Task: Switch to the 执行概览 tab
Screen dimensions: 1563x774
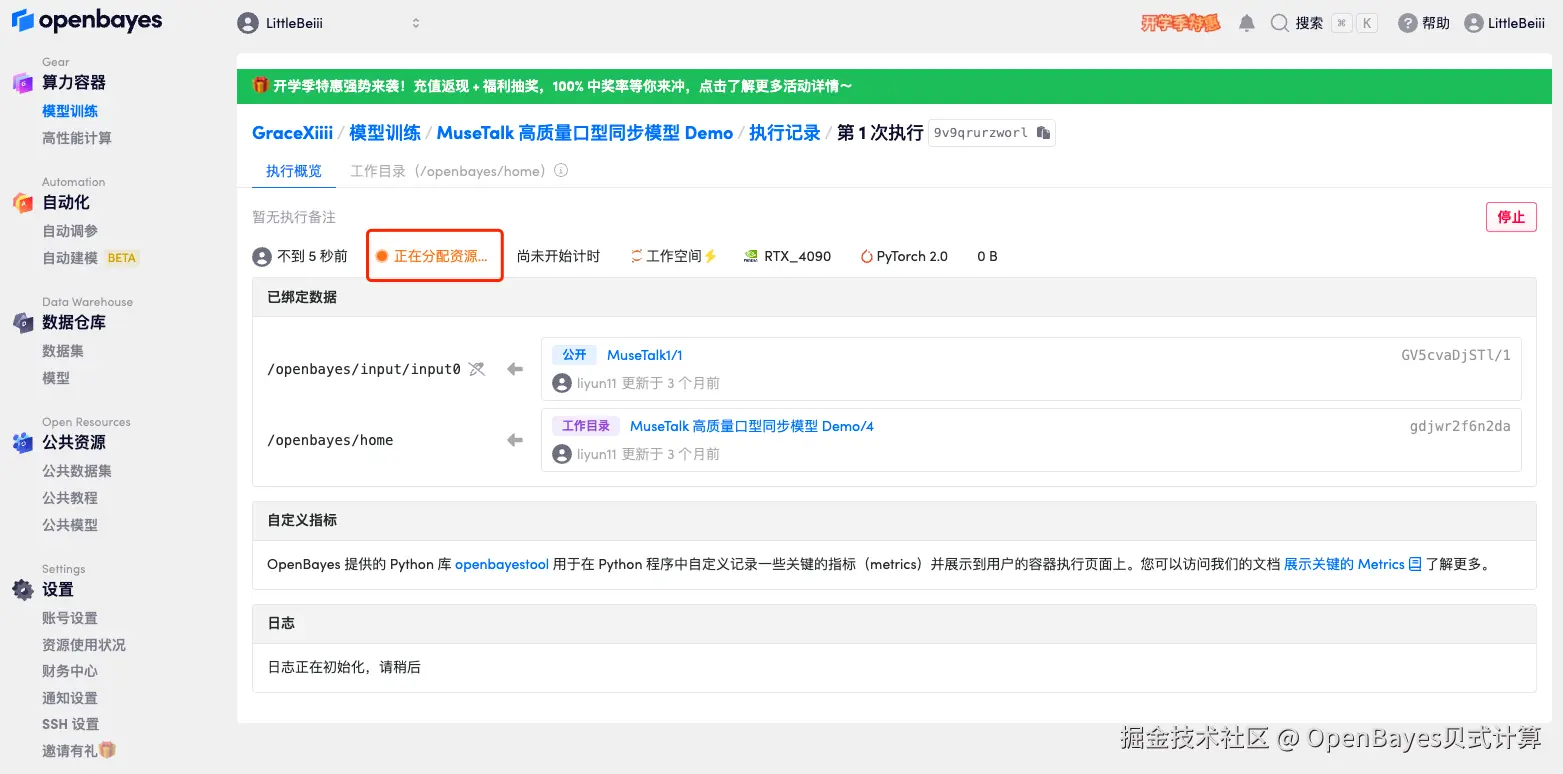Action: click(x=294, y=171)
